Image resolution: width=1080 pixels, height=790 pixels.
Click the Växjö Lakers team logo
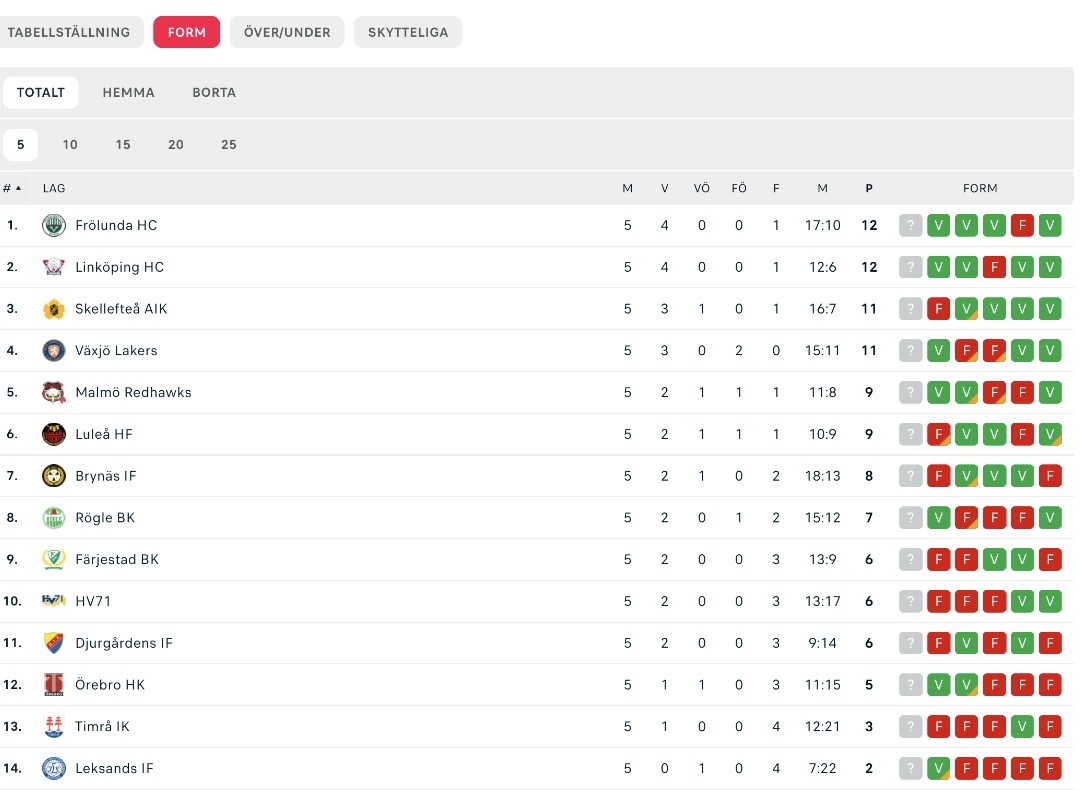[54, 351]
